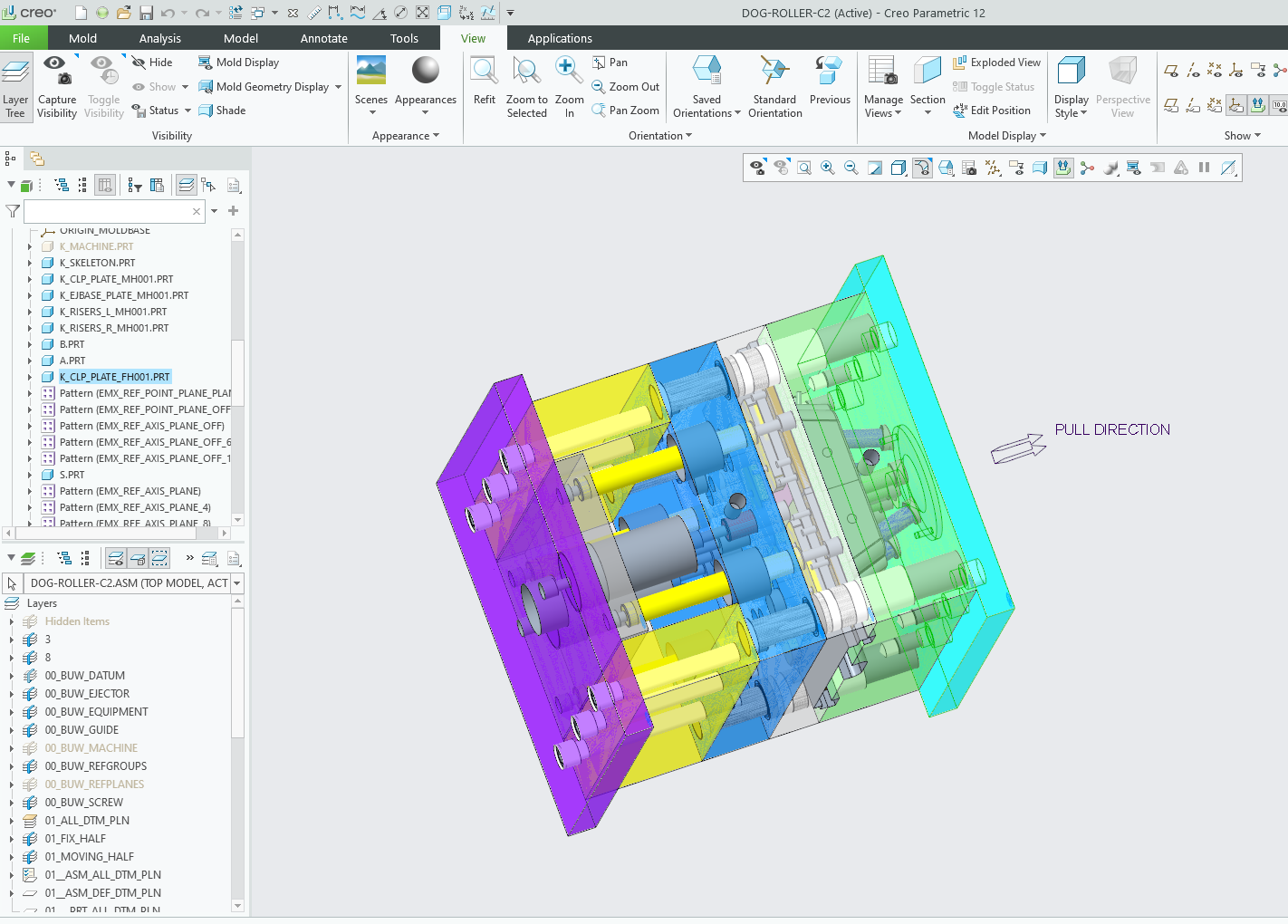Screen dimensions: 1288x924
Task: Select the 00_BUW_EJECTOR layer
Action: tap(87, 694)
